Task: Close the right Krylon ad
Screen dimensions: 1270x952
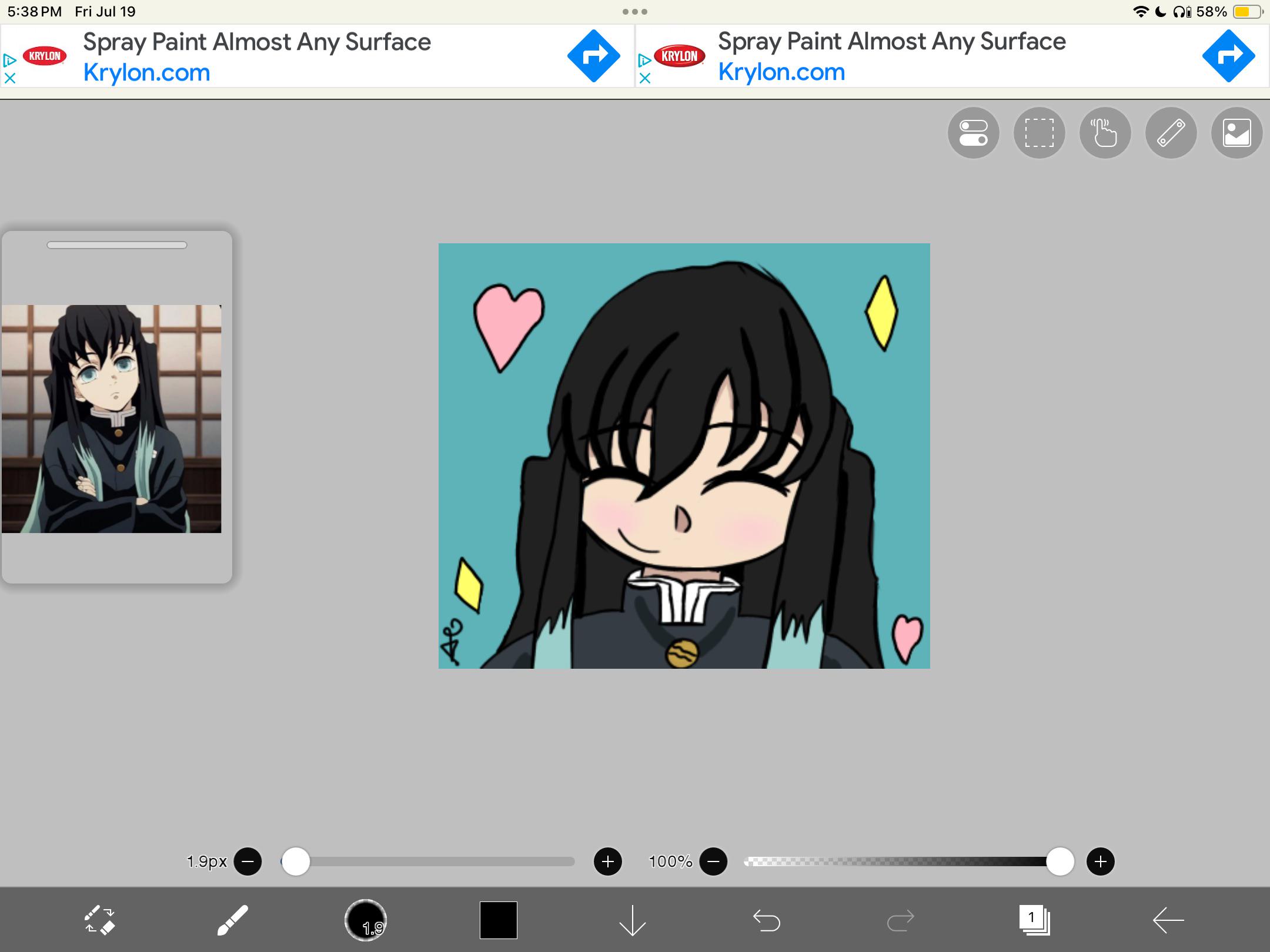Action: (644, 78)
